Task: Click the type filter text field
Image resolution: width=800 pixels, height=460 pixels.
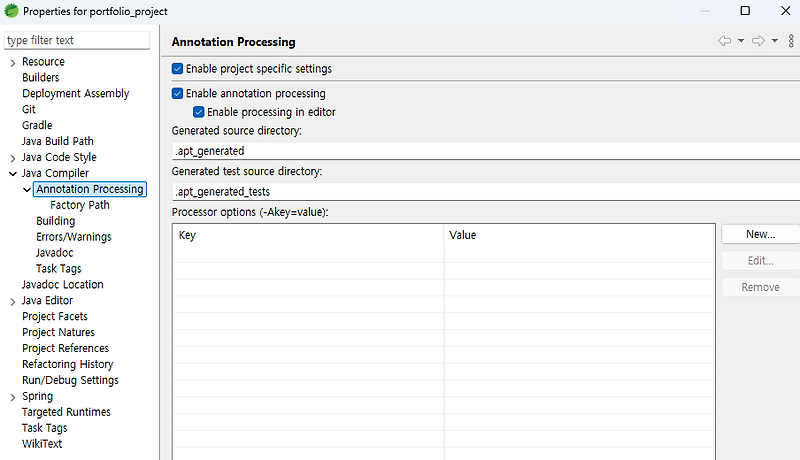Action: (76, 40)
